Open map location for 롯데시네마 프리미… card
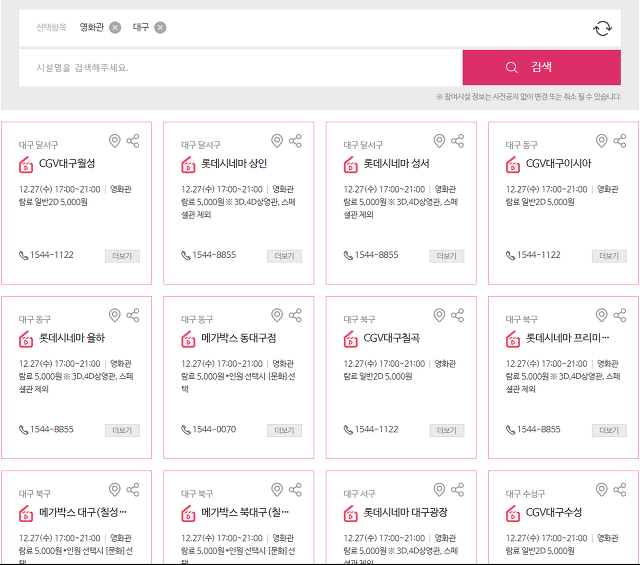Image resolution: width=640 pixels, height=565 pixels. tap(602, 315)
